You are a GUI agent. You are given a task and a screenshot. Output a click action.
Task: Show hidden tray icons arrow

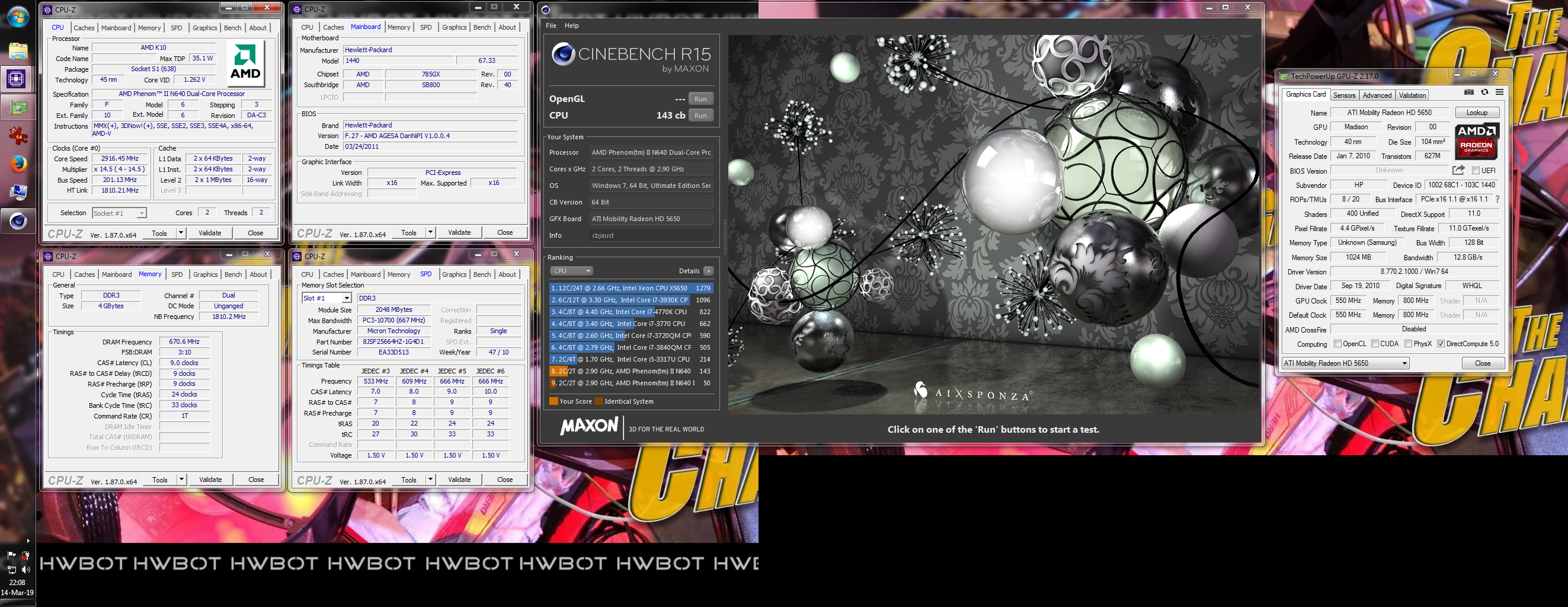point(28,540)
